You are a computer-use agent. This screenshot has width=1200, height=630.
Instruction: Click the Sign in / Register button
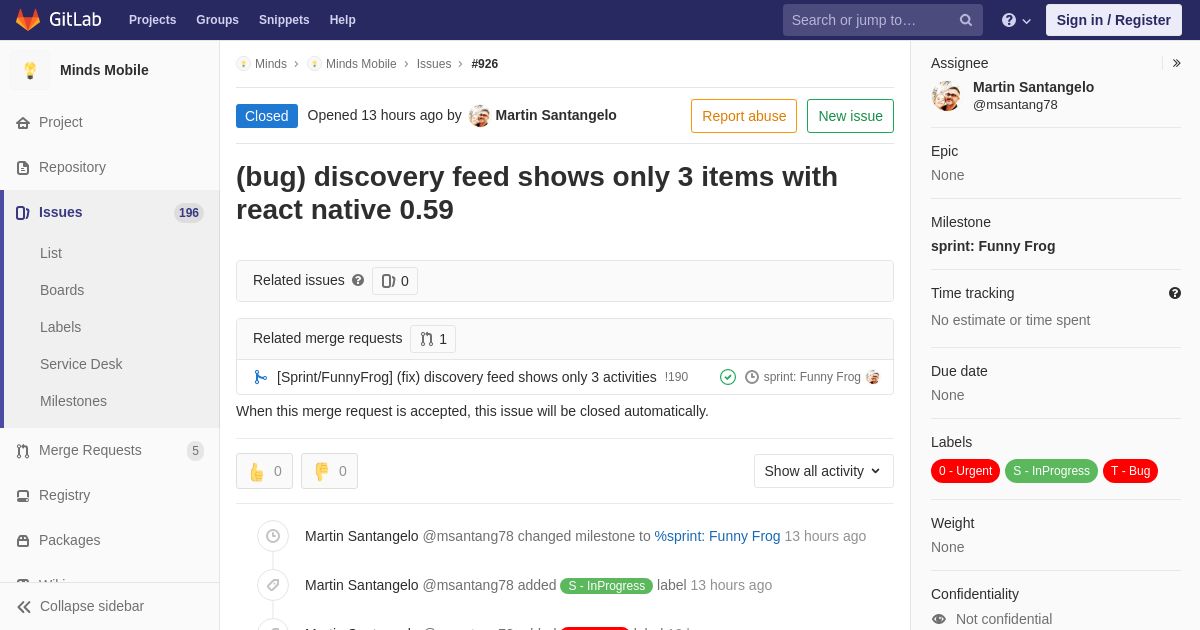[1113, 20]
